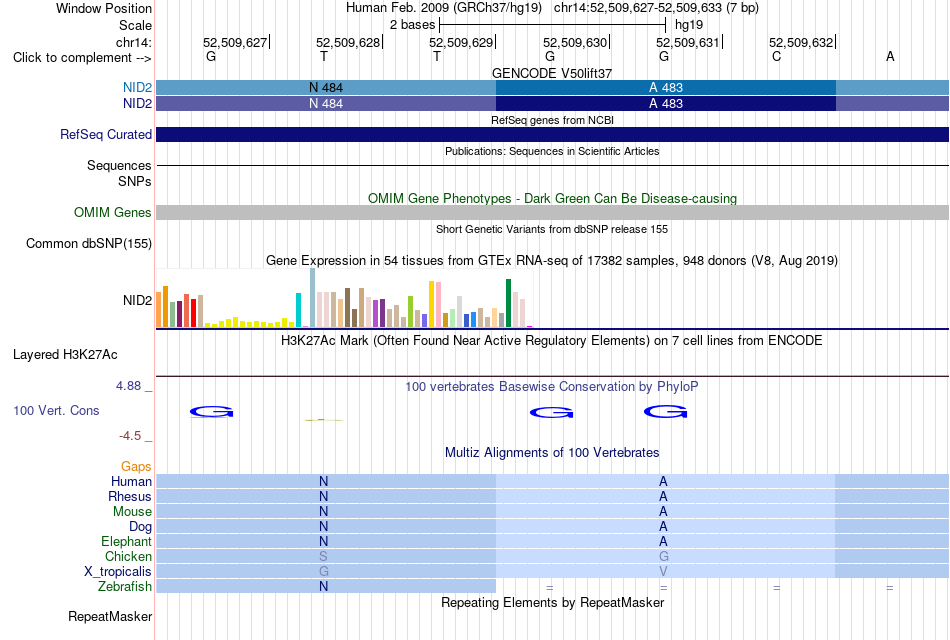
Task: Open 'Publications: Sequences in Scientific Articles' title
Action: point(552,151)
